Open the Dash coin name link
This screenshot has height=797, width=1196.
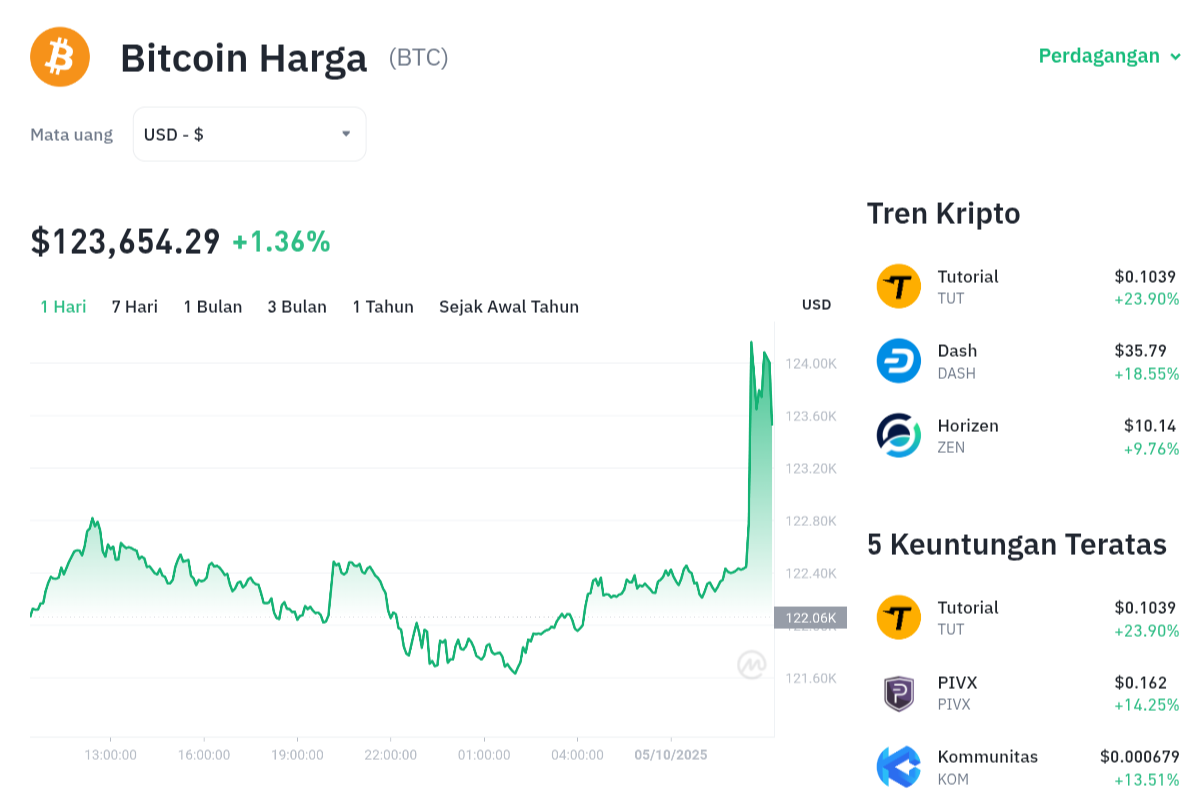[957, 351]
